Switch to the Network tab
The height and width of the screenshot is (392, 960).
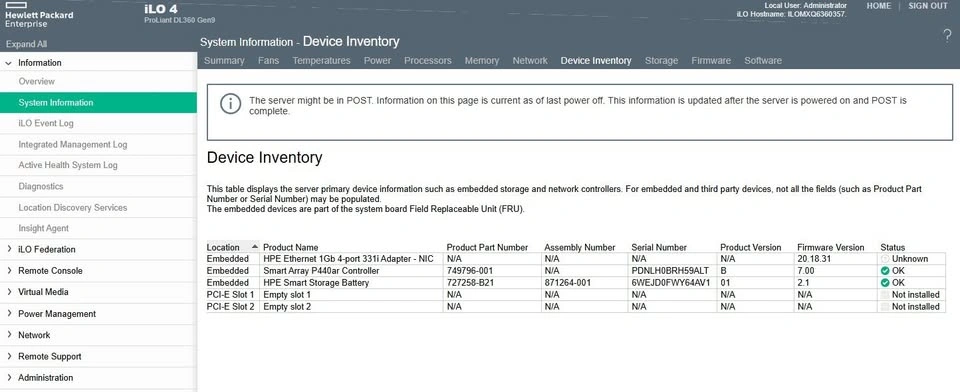[x=530, y=61]
